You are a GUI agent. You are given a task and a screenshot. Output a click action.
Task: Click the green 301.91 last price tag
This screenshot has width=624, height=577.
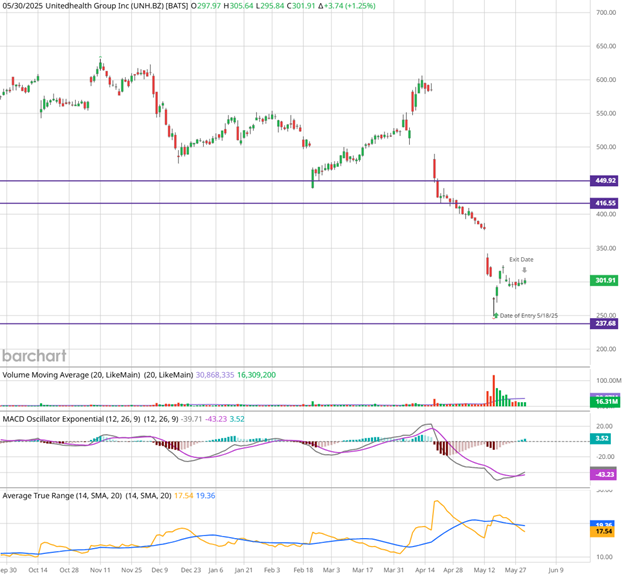[605, 280]
